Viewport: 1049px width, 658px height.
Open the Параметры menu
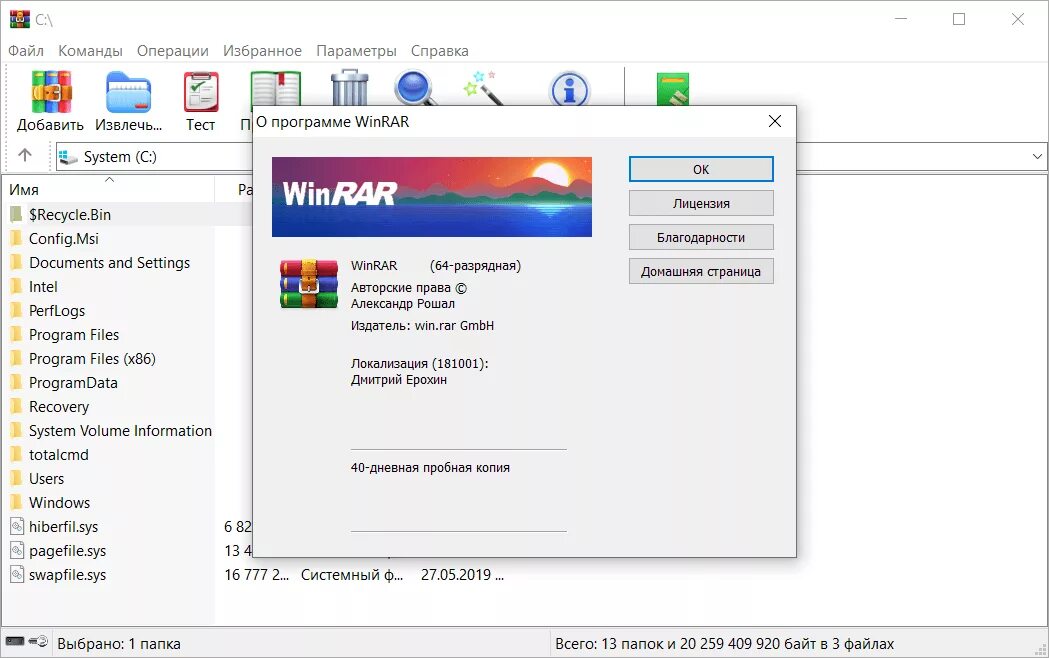pyautogui.click(x=357, y=51)
